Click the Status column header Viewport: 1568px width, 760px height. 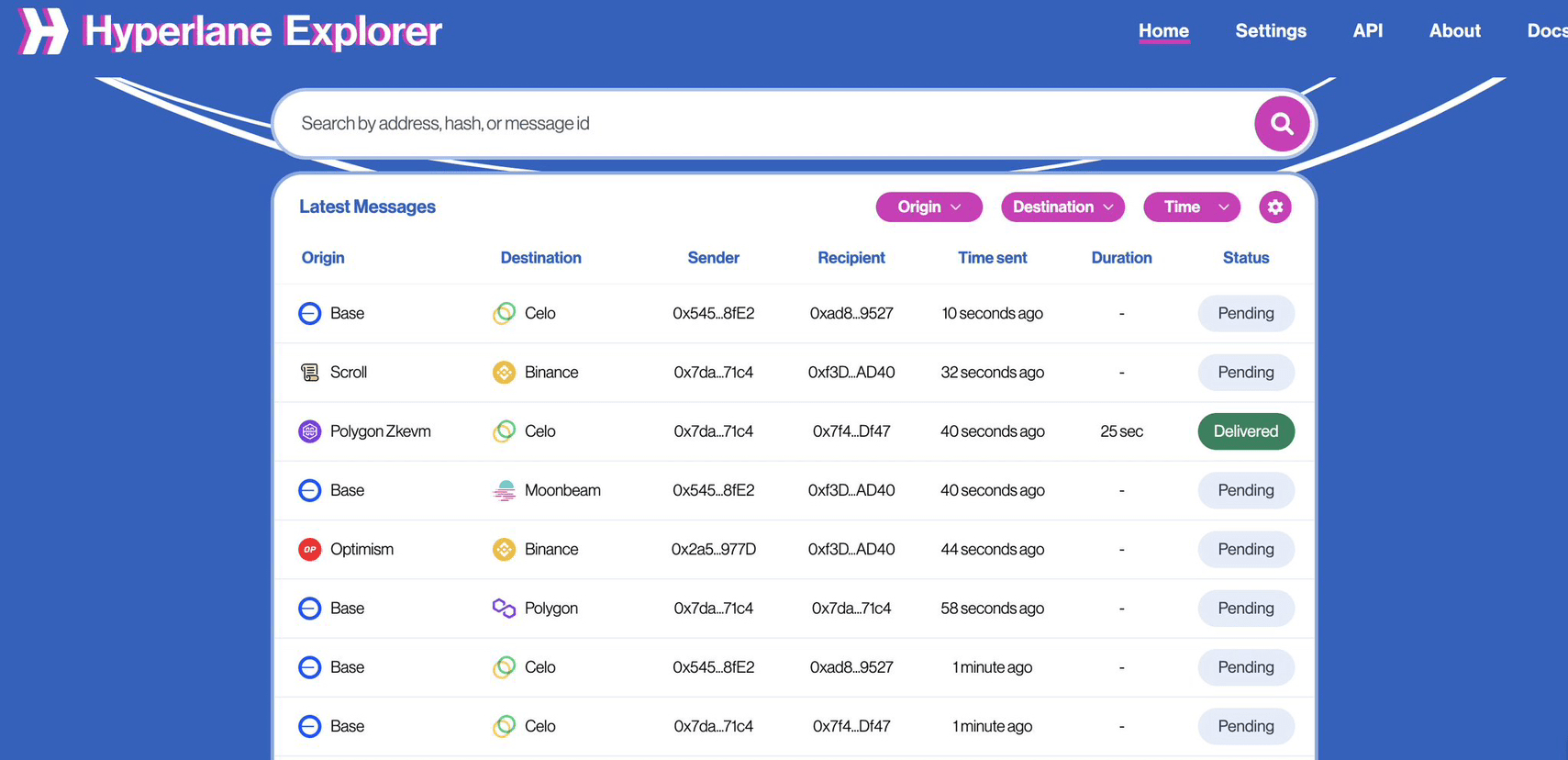click(x=1245, y=258)
